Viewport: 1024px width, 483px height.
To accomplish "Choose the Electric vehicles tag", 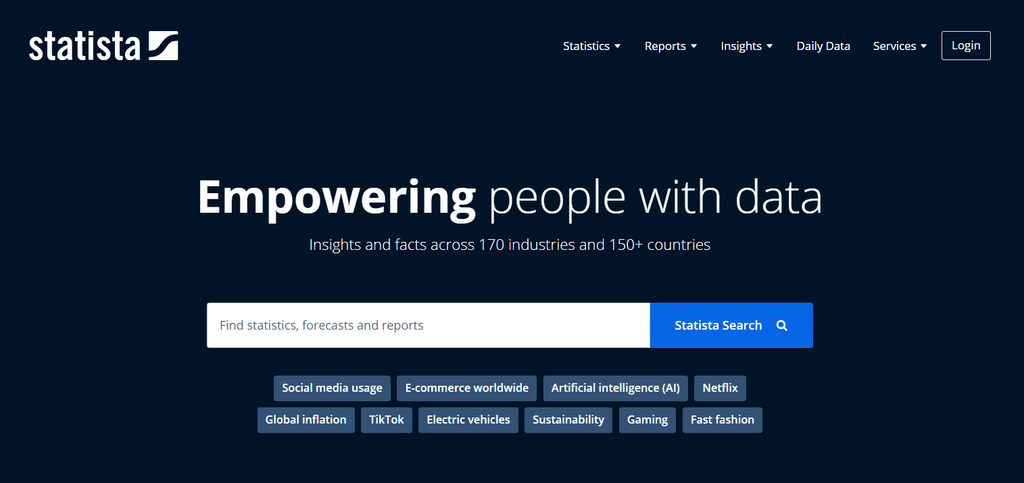I will pyautogui.click(x=468, y=420).
